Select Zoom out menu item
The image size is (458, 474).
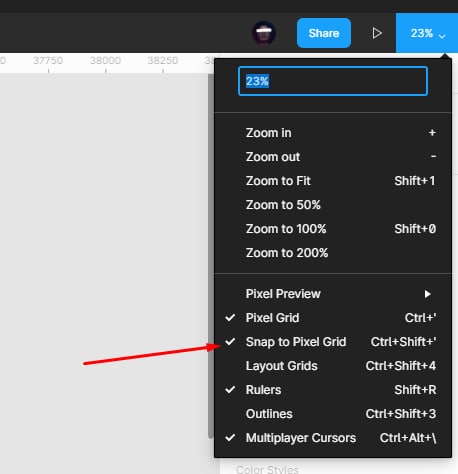pyautogui.click(x=333, y=157)
